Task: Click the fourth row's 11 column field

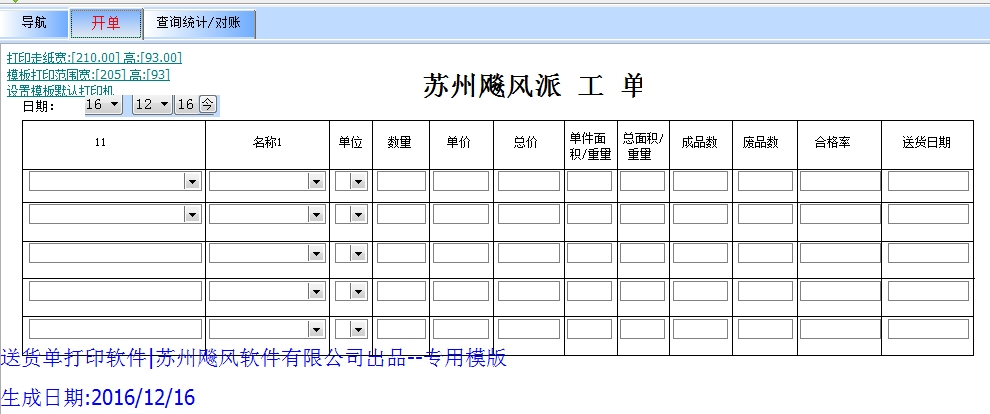Action: [116, 291]
